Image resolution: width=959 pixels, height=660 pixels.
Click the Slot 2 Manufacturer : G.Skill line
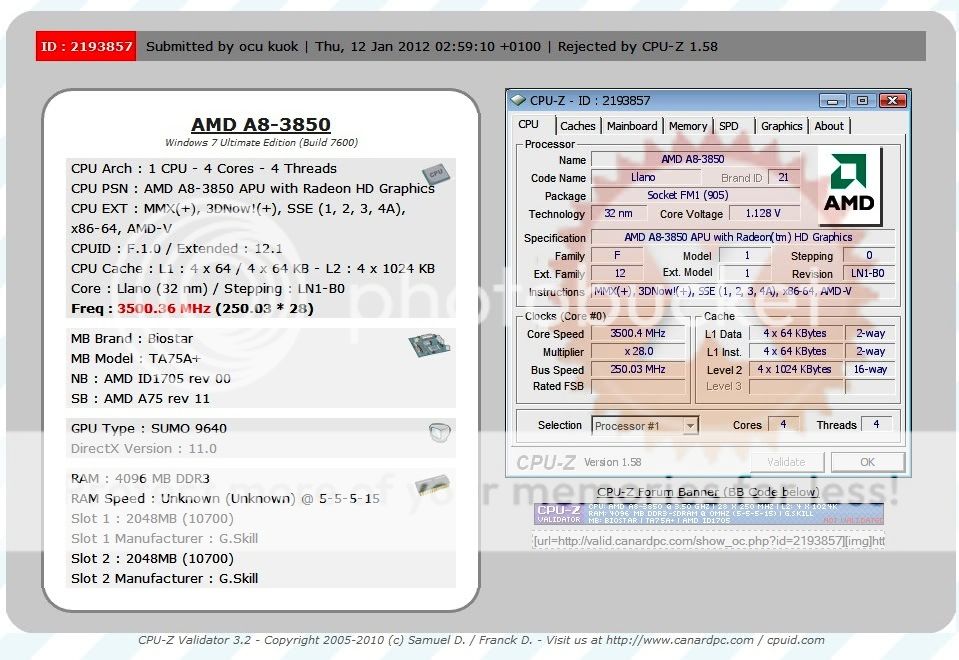pyautogui.click(x=165, y=578)
